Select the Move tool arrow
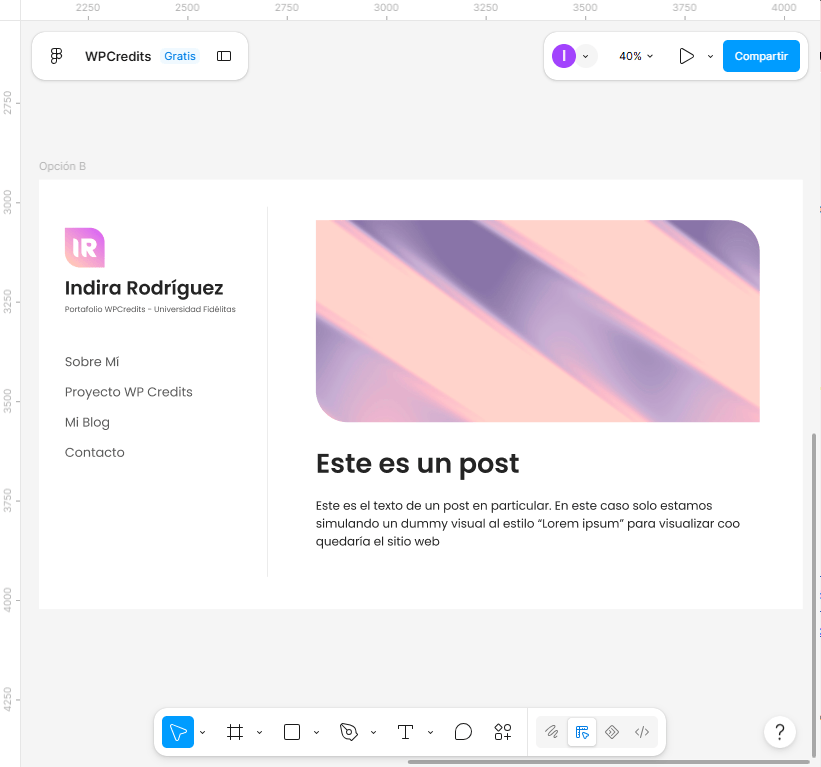 [178, 732]
